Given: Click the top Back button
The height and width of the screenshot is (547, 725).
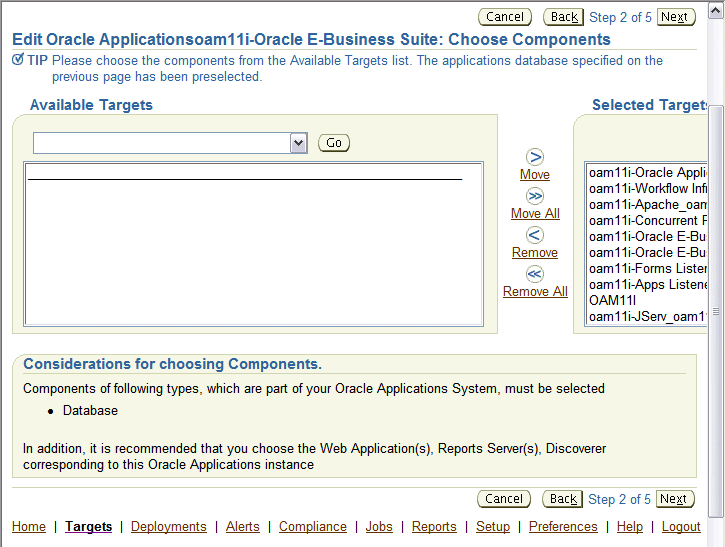Looking at the screenshot, I should coord(564,17).
